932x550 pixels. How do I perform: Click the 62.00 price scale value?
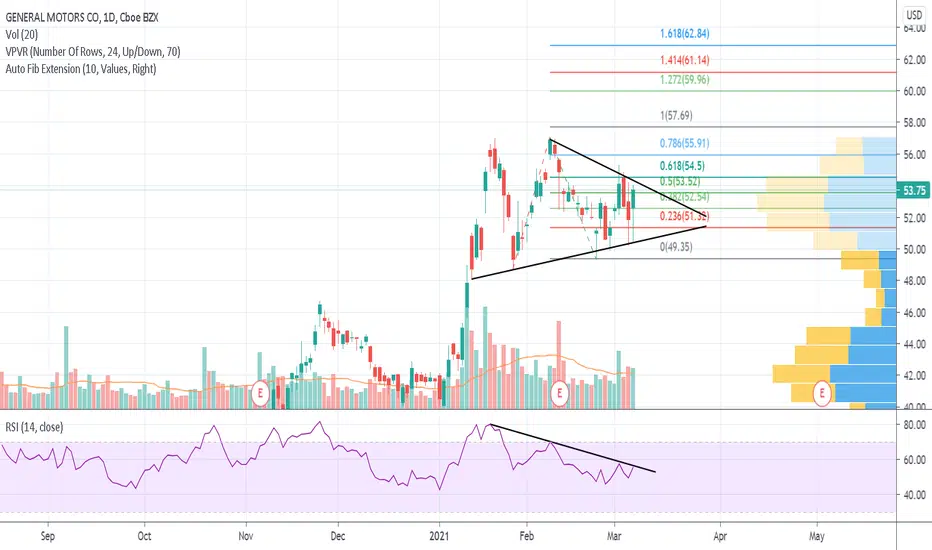pos(914,59)
